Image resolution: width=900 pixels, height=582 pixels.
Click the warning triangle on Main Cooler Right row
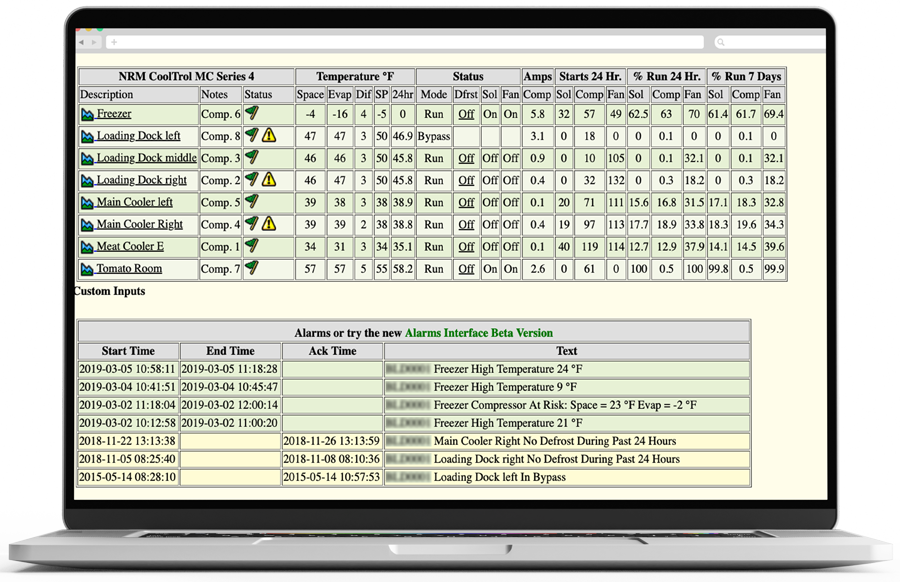(269, 224)
